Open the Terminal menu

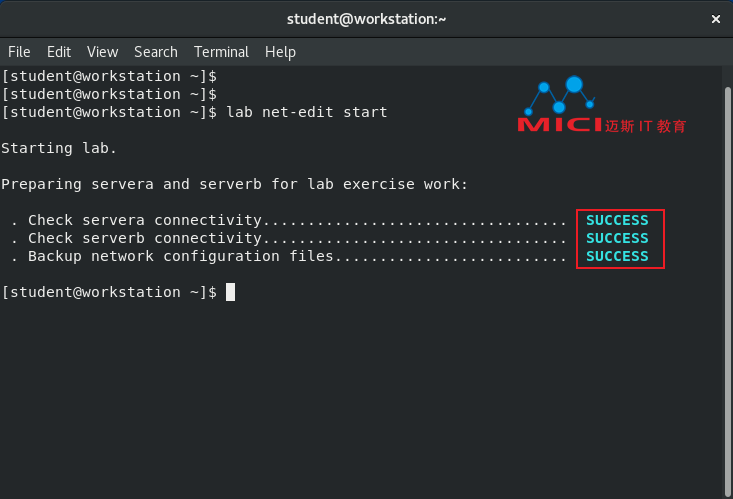pos(222,52)
